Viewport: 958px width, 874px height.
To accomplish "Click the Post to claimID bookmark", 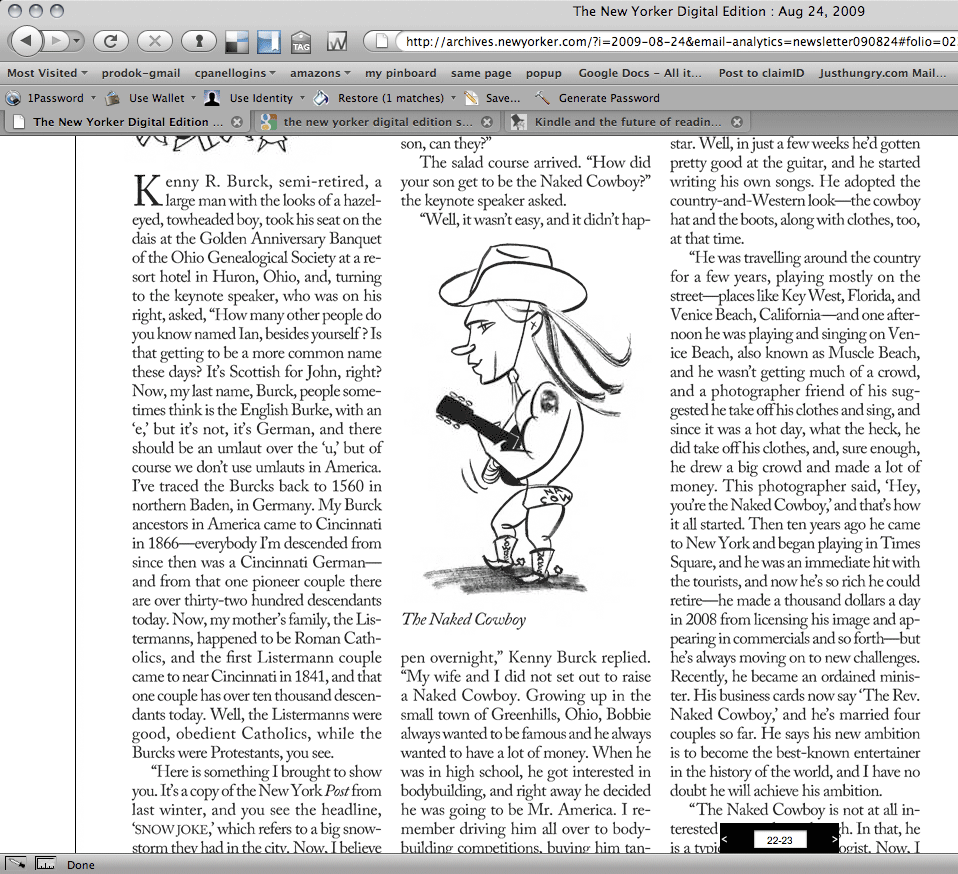I will pos(761,73).
